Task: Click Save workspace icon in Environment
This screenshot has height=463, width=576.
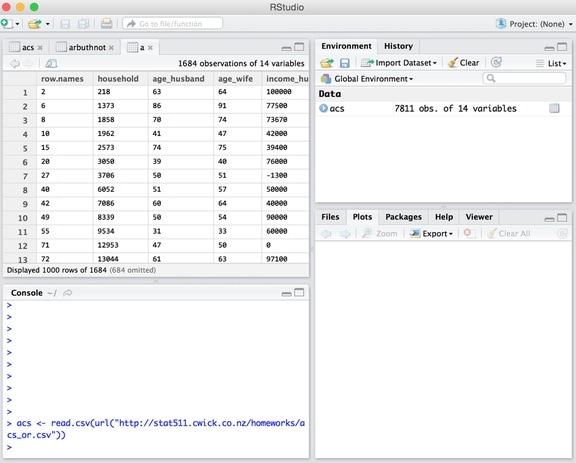Action: 345,63
